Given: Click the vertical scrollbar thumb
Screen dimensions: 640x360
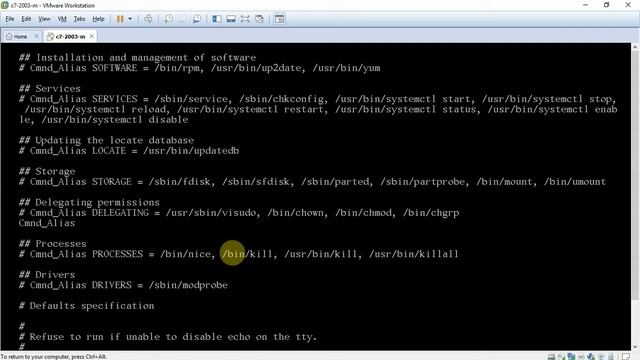Looking at the screenshot, I should [636, 176].
